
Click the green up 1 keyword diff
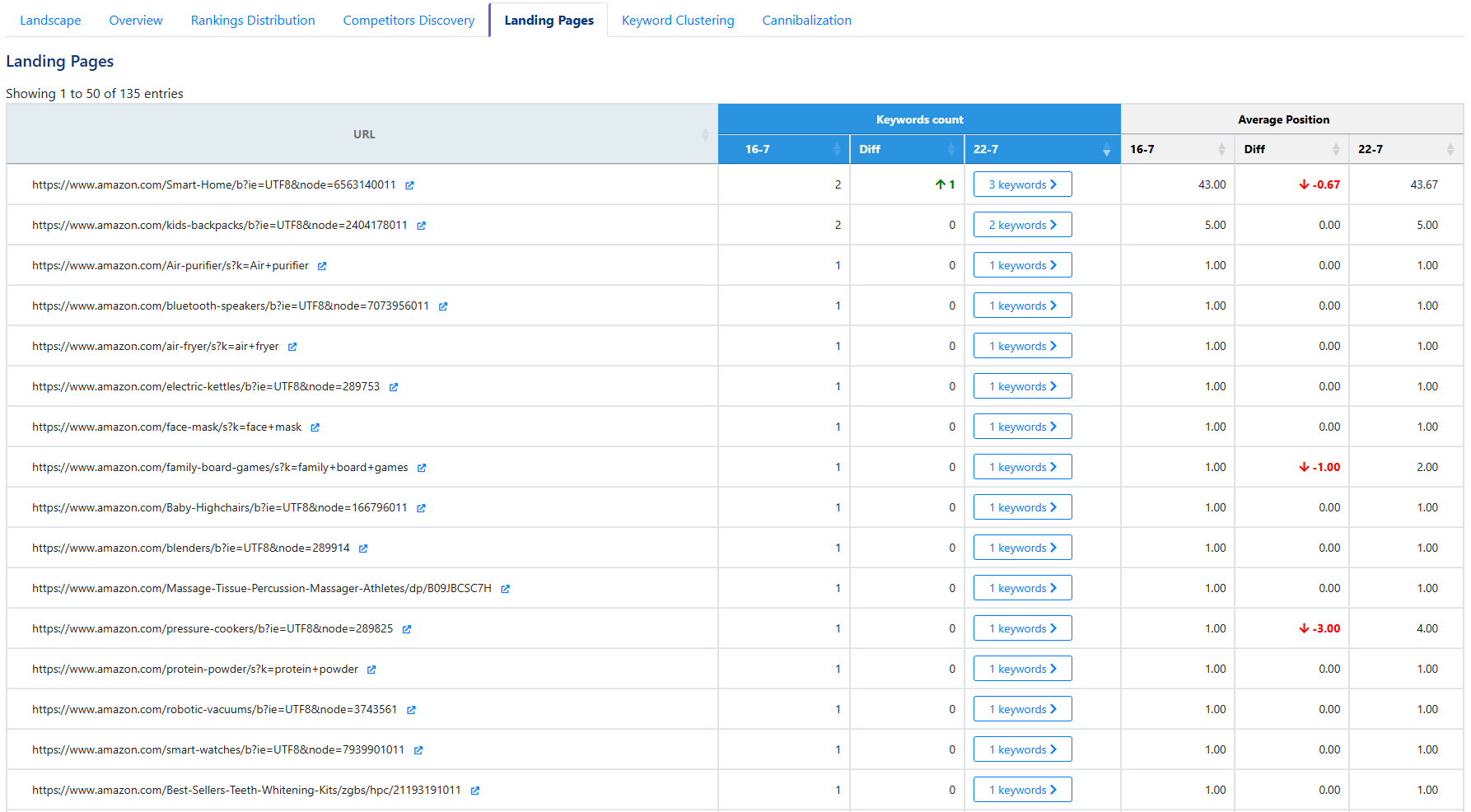(945, 184)
